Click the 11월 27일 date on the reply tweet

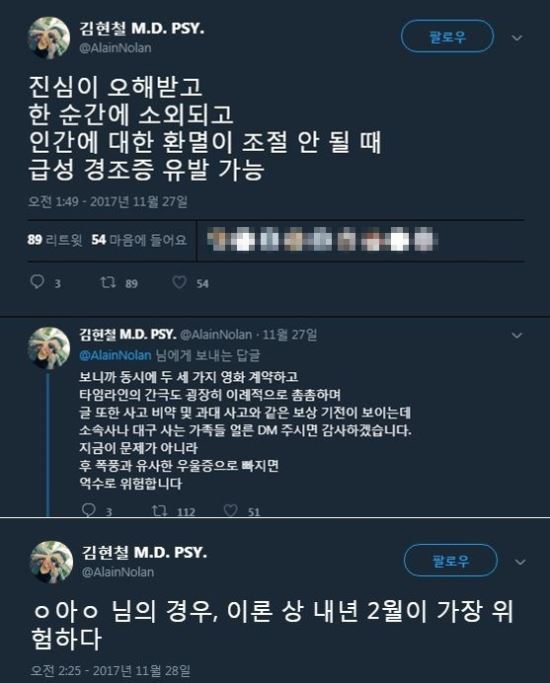coord(290,335)
